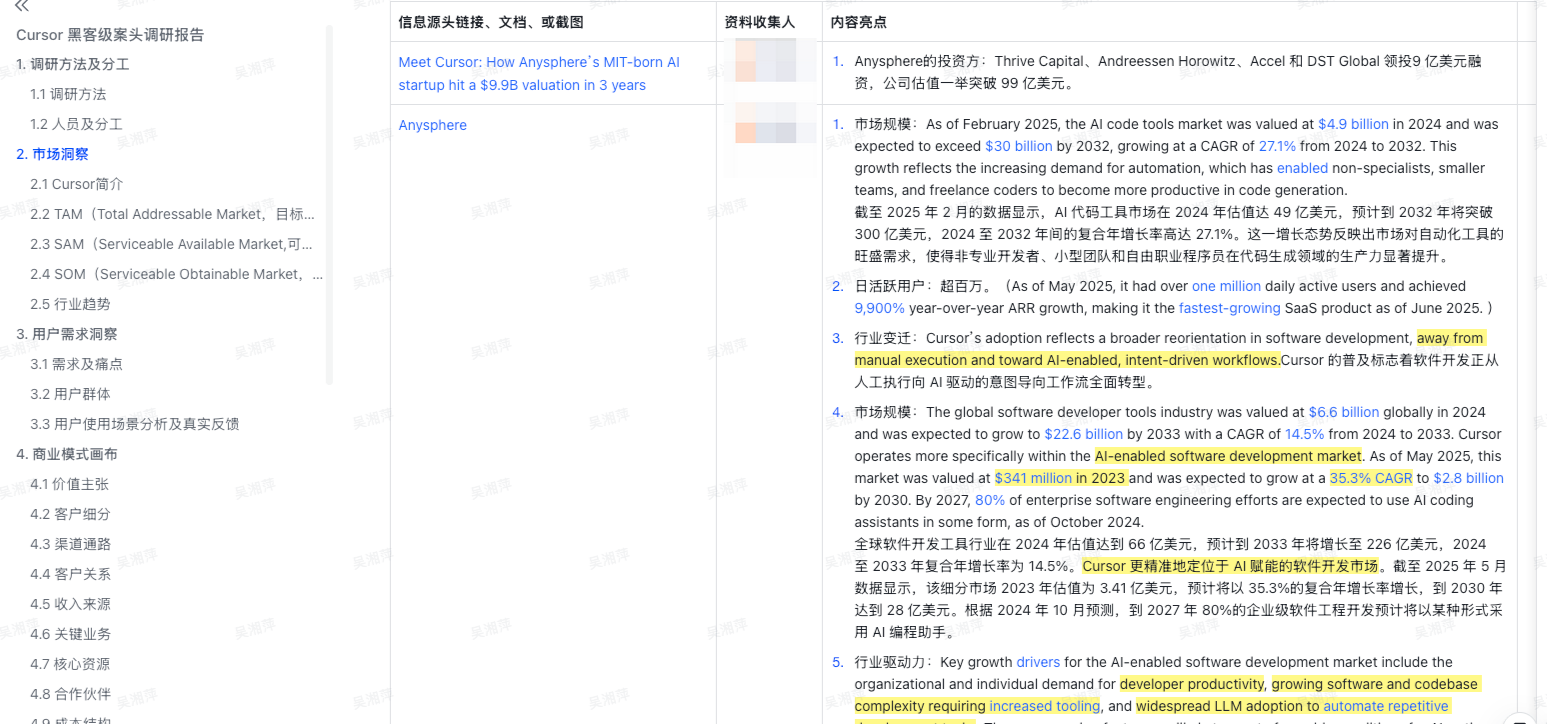Click the '内容亮点' column header
Viewport: 1547px width, 724px height.
coord(859,22)
